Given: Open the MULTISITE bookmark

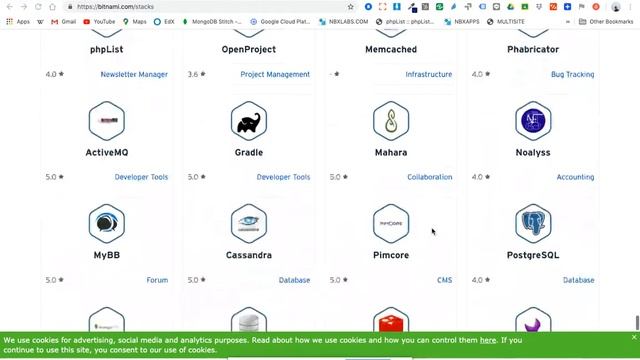Looking at the screenshot, I should tap(506, 22).
